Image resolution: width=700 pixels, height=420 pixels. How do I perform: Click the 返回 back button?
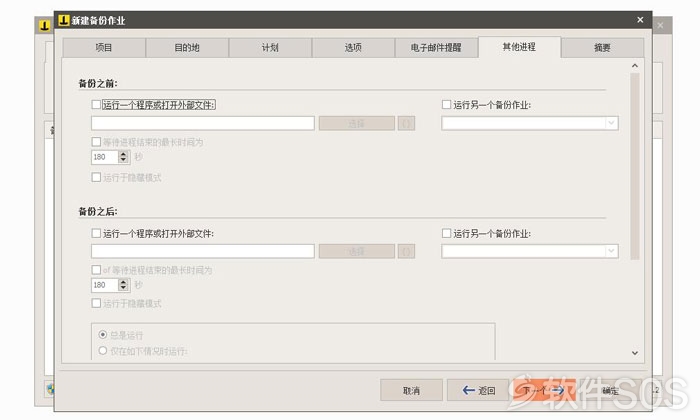click(478, 391)
